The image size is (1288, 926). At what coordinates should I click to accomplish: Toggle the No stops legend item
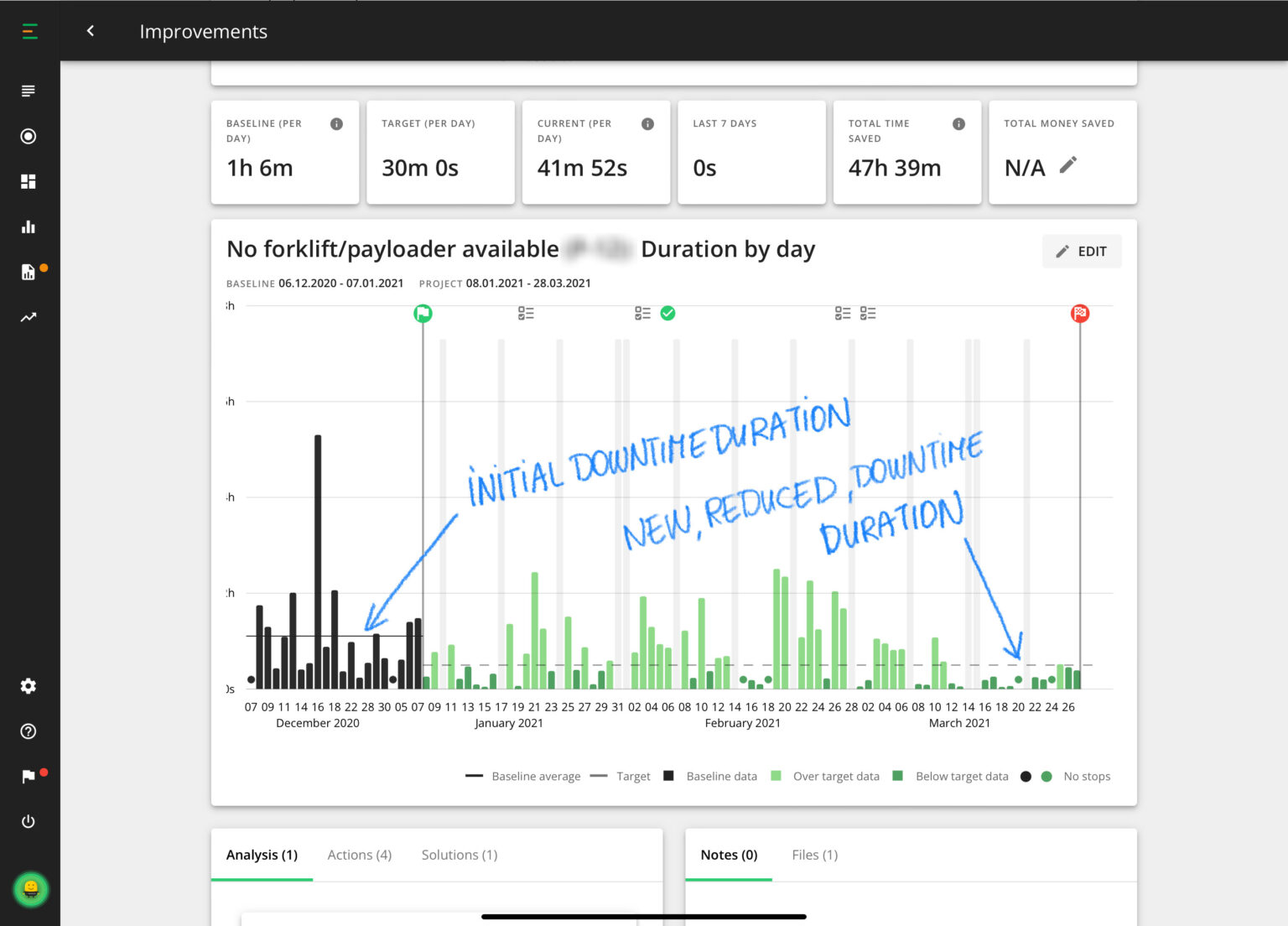[1086, 776]
